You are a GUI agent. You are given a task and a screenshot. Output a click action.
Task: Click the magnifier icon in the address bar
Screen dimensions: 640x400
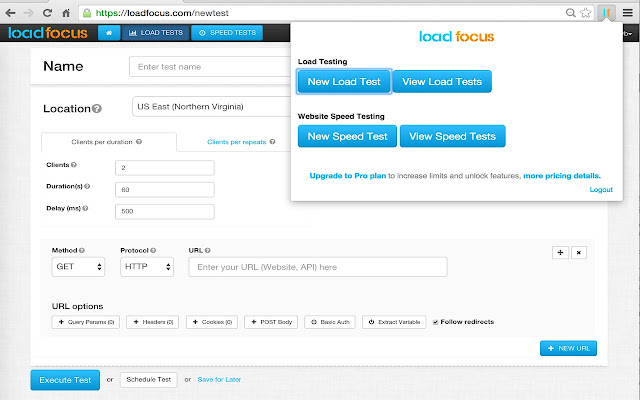coord(570,13)
